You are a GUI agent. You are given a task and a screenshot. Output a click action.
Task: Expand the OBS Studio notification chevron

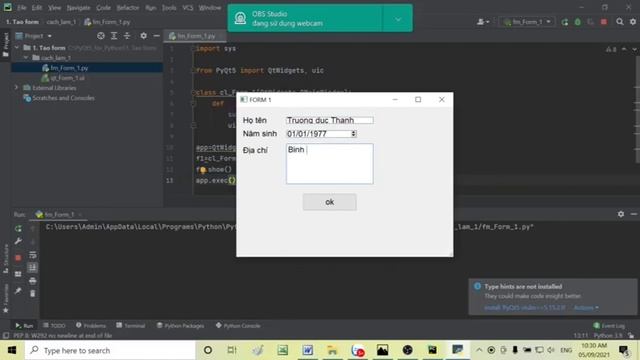click(398, 19)
